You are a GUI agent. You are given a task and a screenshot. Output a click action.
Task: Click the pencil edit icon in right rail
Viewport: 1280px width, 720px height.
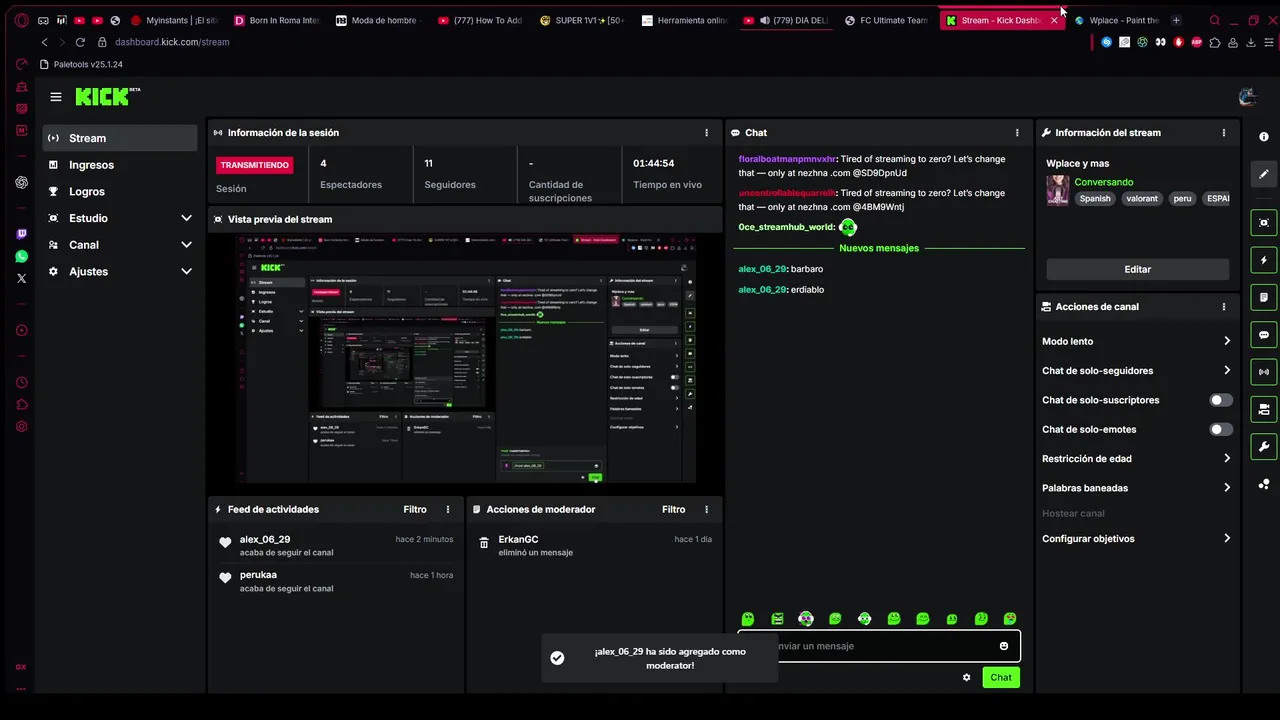tap(1264, 174)
